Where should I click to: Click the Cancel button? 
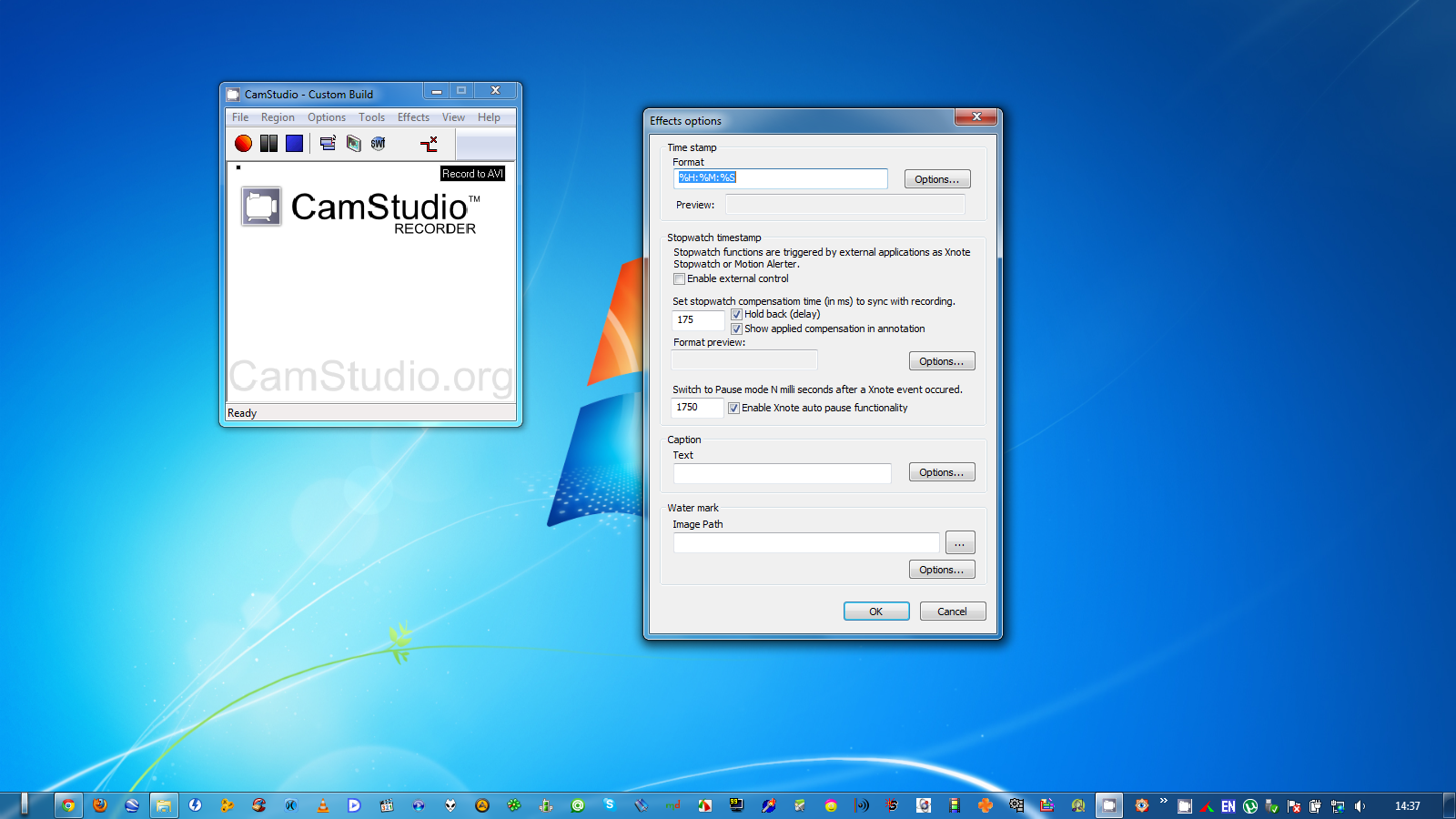pyautogui.click(x=952, y=612)
